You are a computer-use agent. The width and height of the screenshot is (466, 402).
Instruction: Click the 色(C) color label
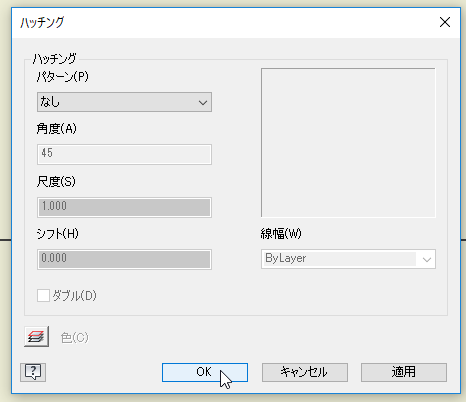point(75,338)
